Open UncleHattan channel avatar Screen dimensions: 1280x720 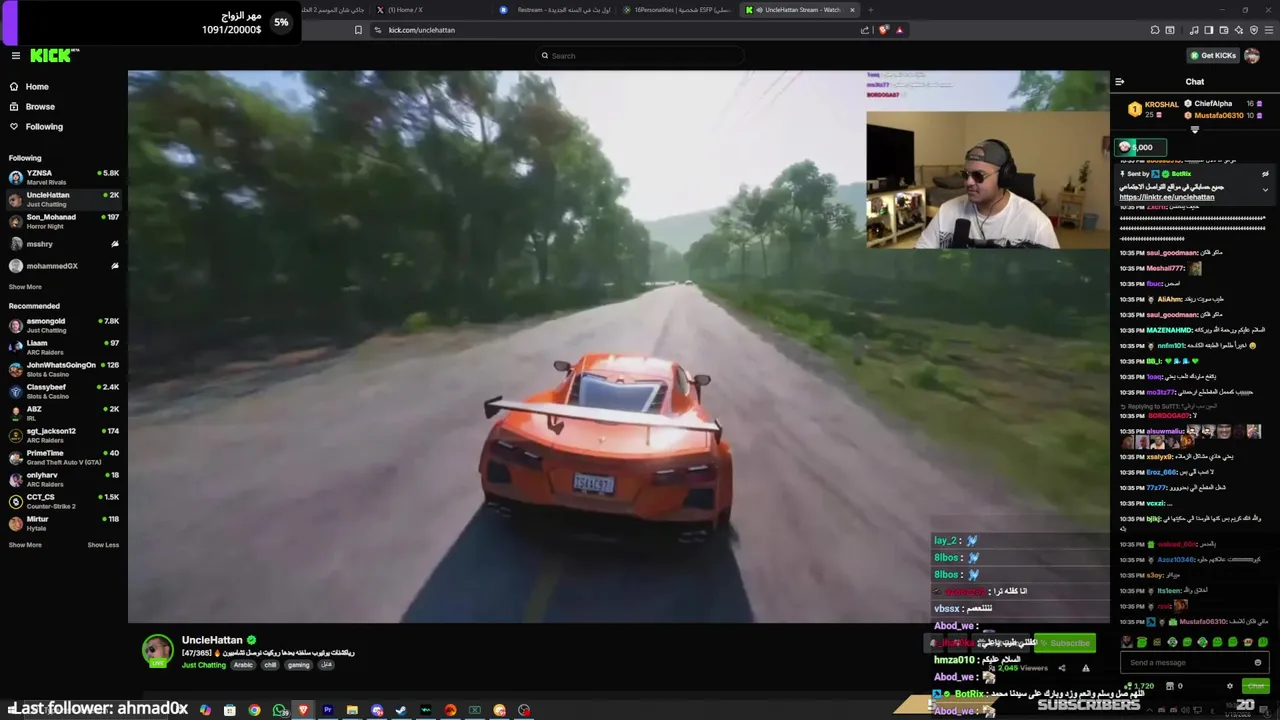coord(157,650)
